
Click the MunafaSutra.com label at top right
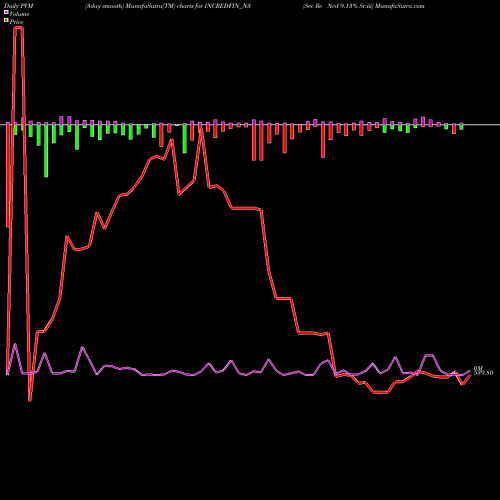tap(399, 6)
